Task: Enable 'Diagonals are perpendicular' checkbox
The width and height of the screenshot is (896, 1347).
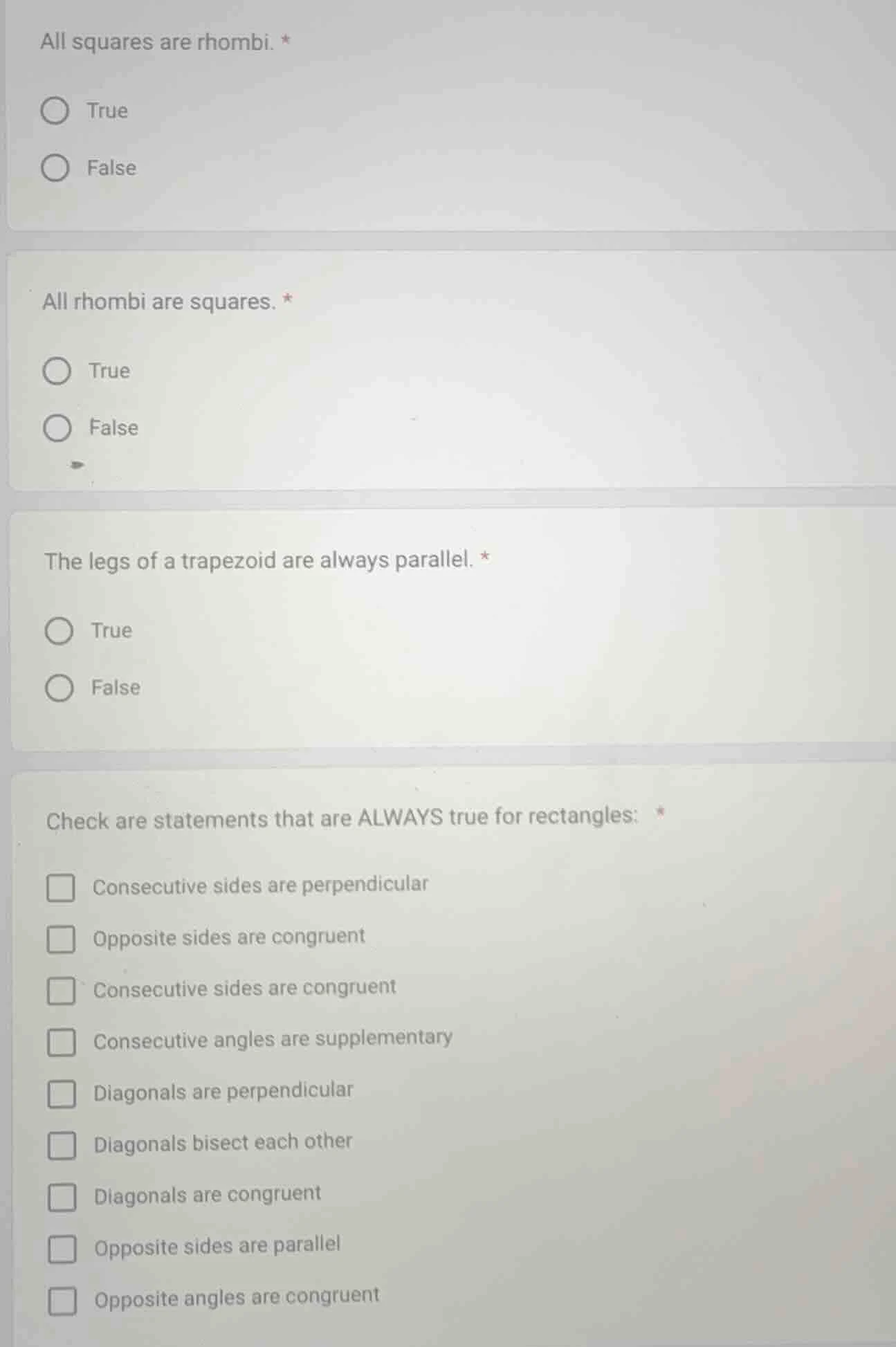Action: click(x=62, y=1094)
